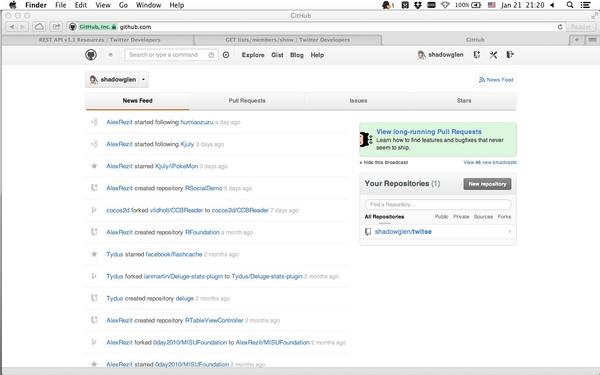Reload page with refresh icon
Image resolution: width=600 pixels, height=375 pixels.
click(x=560, y=27)
